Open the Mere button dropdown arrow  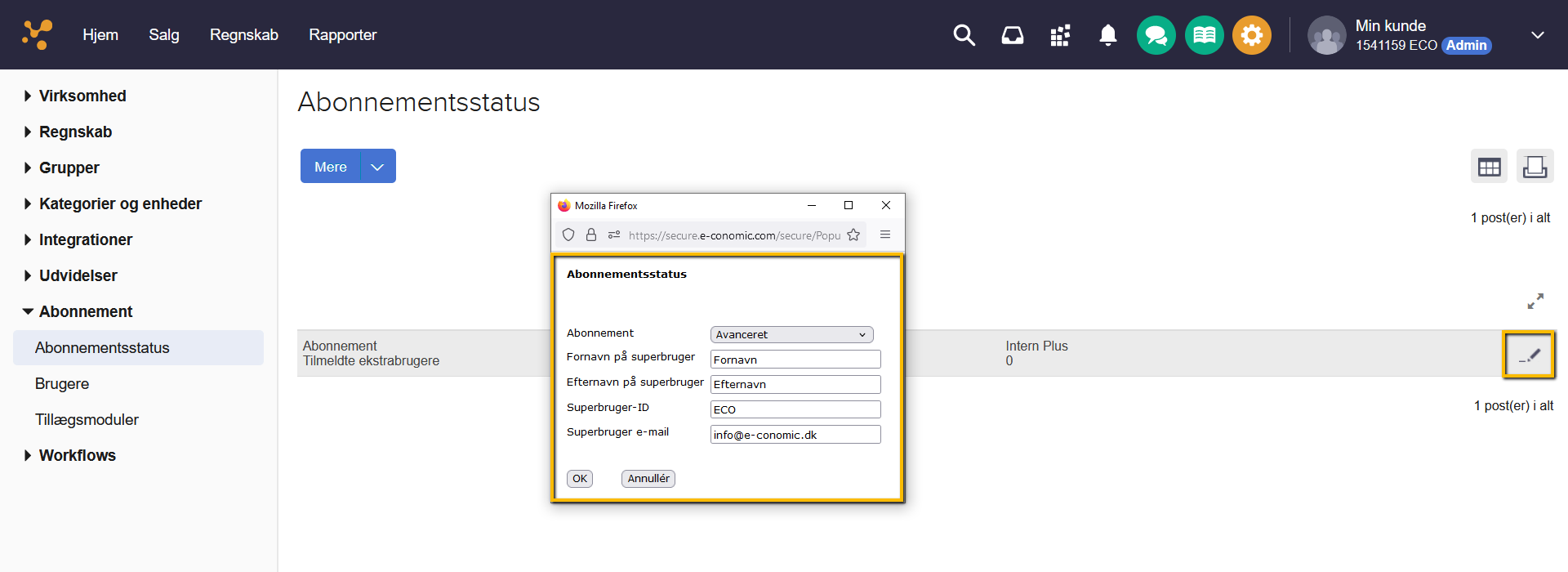(x=377, y=167)
